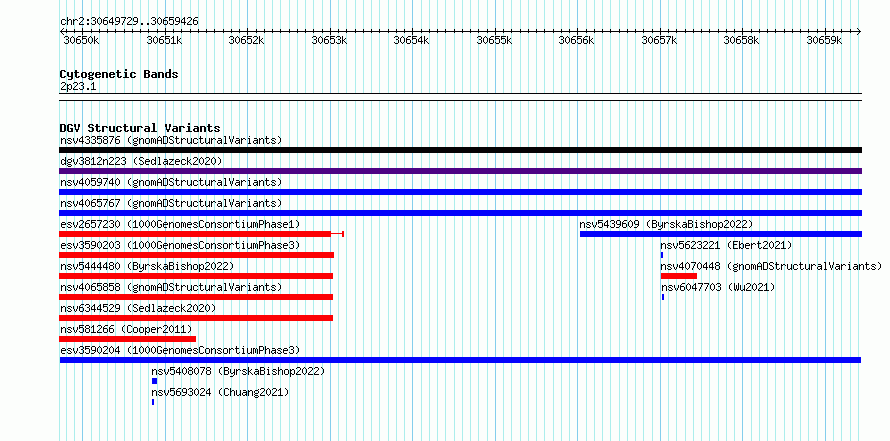Open the nsv5408078 (ByrskaBishop2022) label
The image size is (890, 441).
[x=238, y=371]
